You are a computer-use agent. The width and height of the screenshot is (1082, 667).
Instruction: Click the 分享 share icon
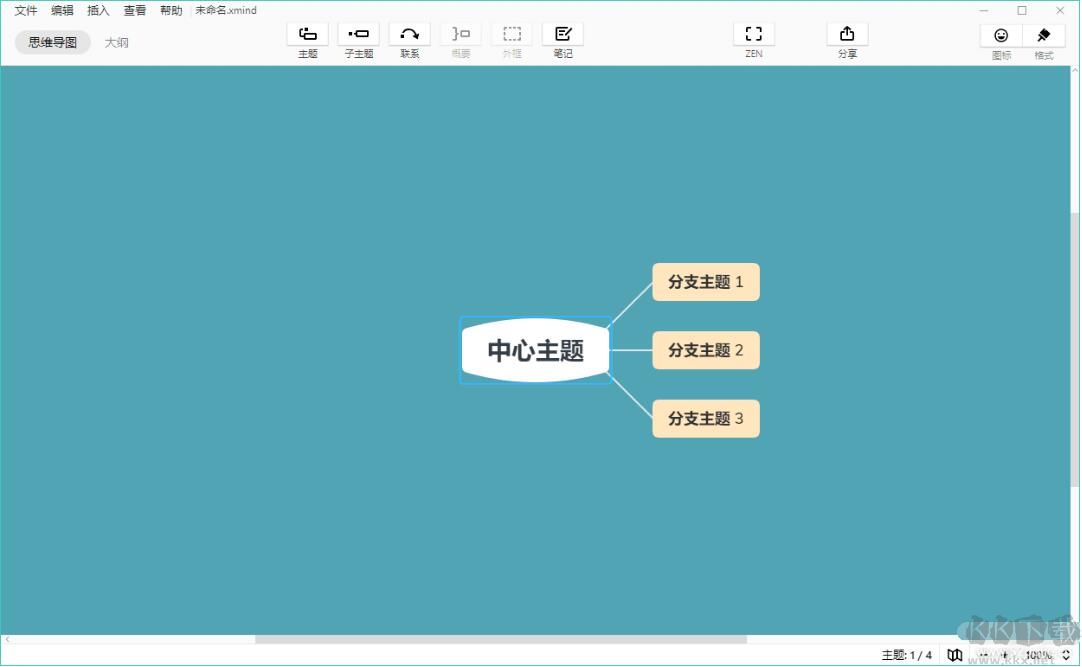coord(847,34)
